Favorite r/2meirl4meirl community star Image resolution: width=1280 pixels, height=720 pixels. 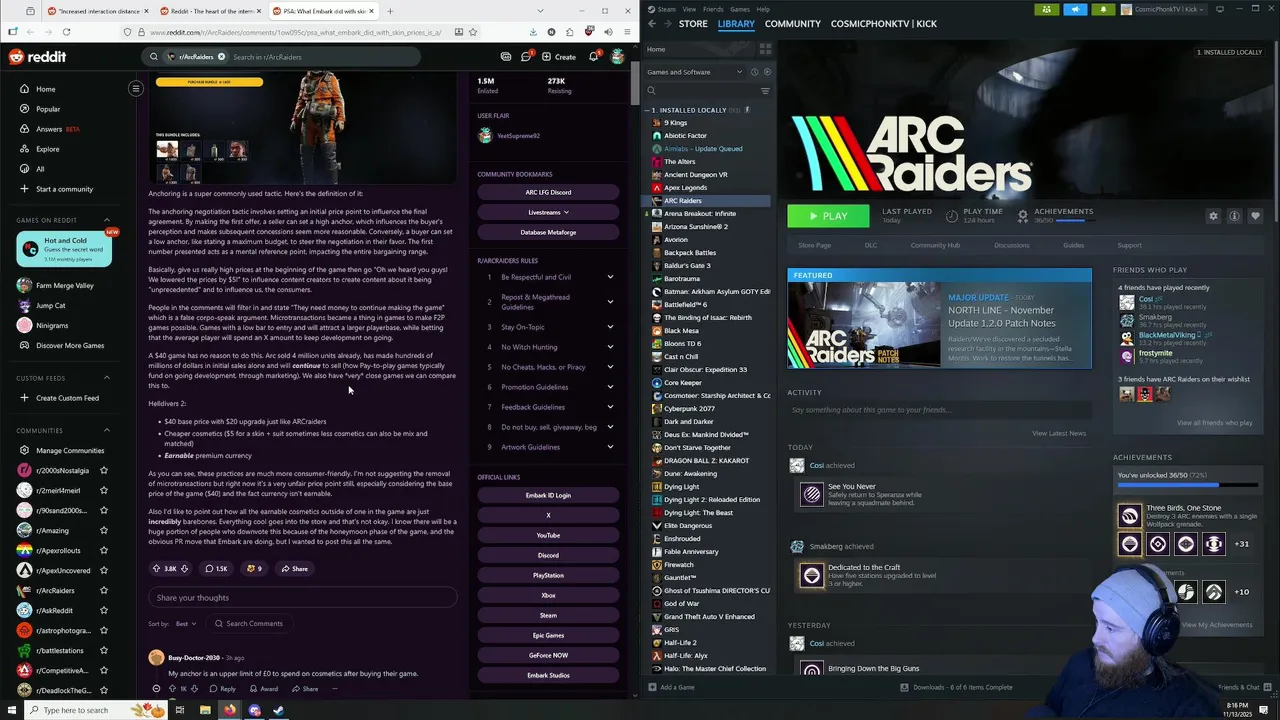(x=103, y=491)
